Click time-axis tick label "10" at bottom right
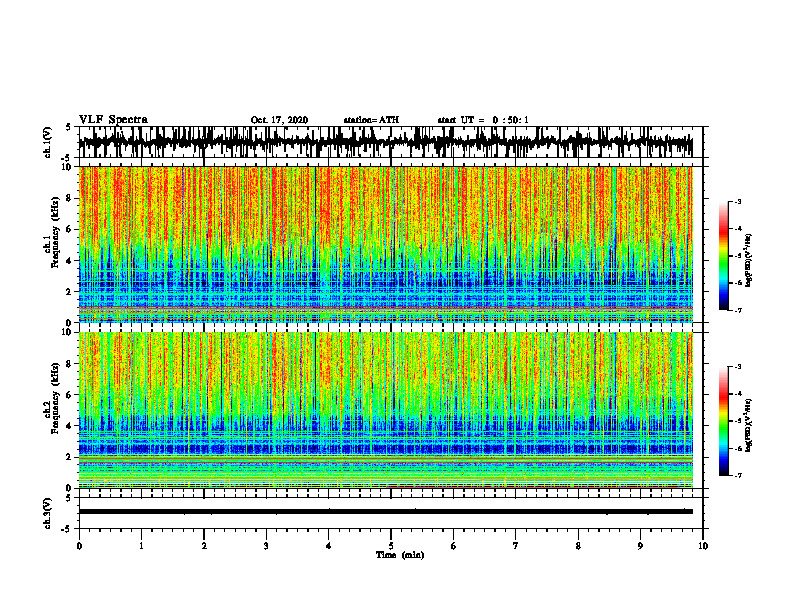The image size is (792, 612). pyautogui.click(x=703, y=546)
